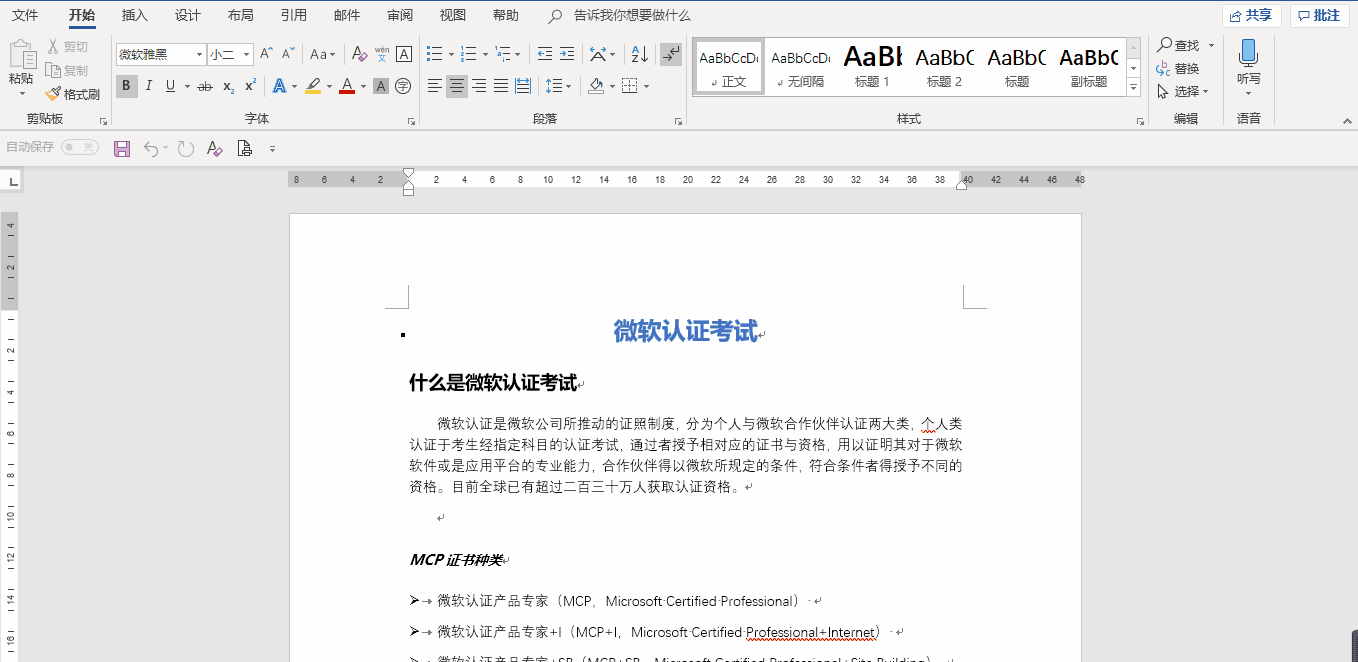Viewport: 1358px width, 662px height.
Task: Click the tell me what to do box
Action: click(632, 16)
